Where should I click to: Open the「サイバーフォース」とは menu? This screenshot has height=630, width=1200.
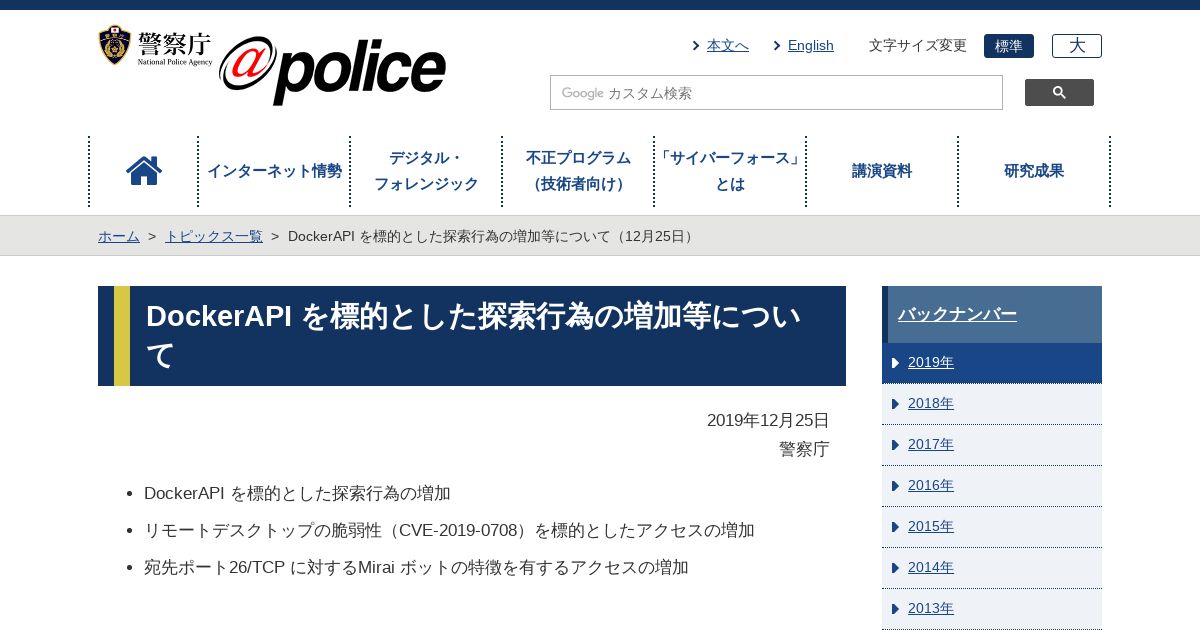730,171
